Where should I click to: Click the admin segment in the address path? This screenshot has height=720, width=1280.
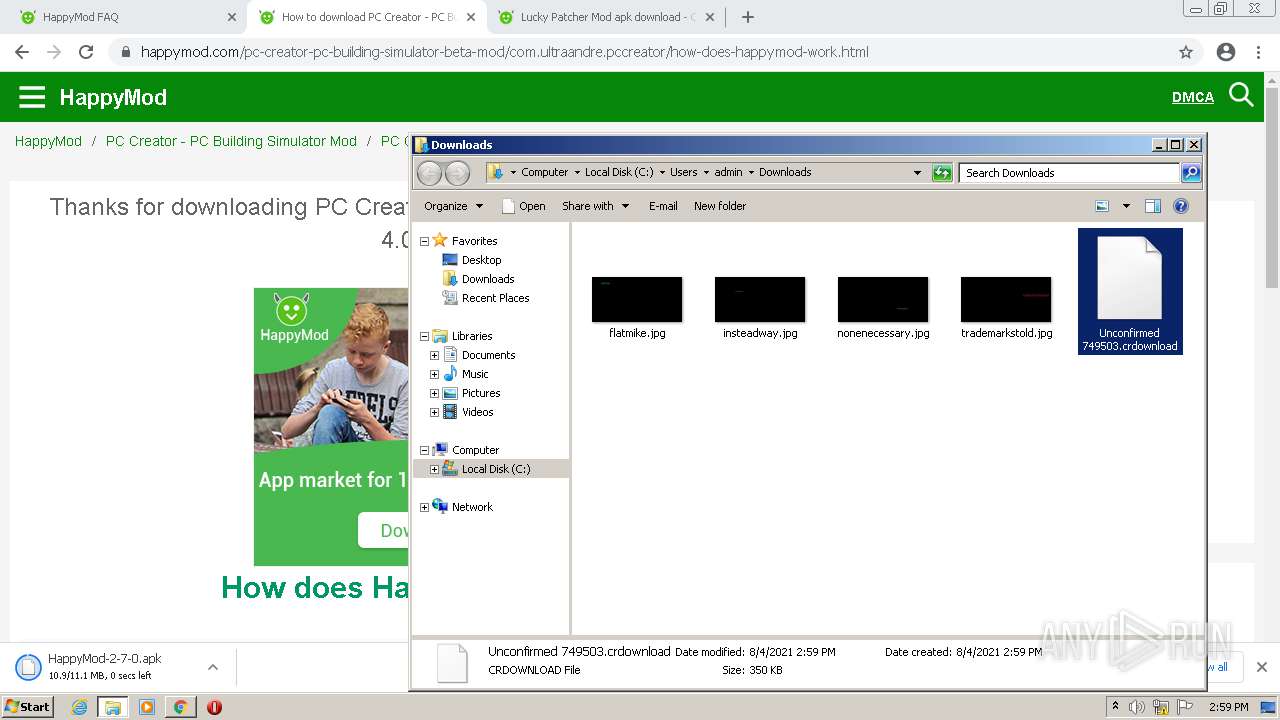pos(728,172)
